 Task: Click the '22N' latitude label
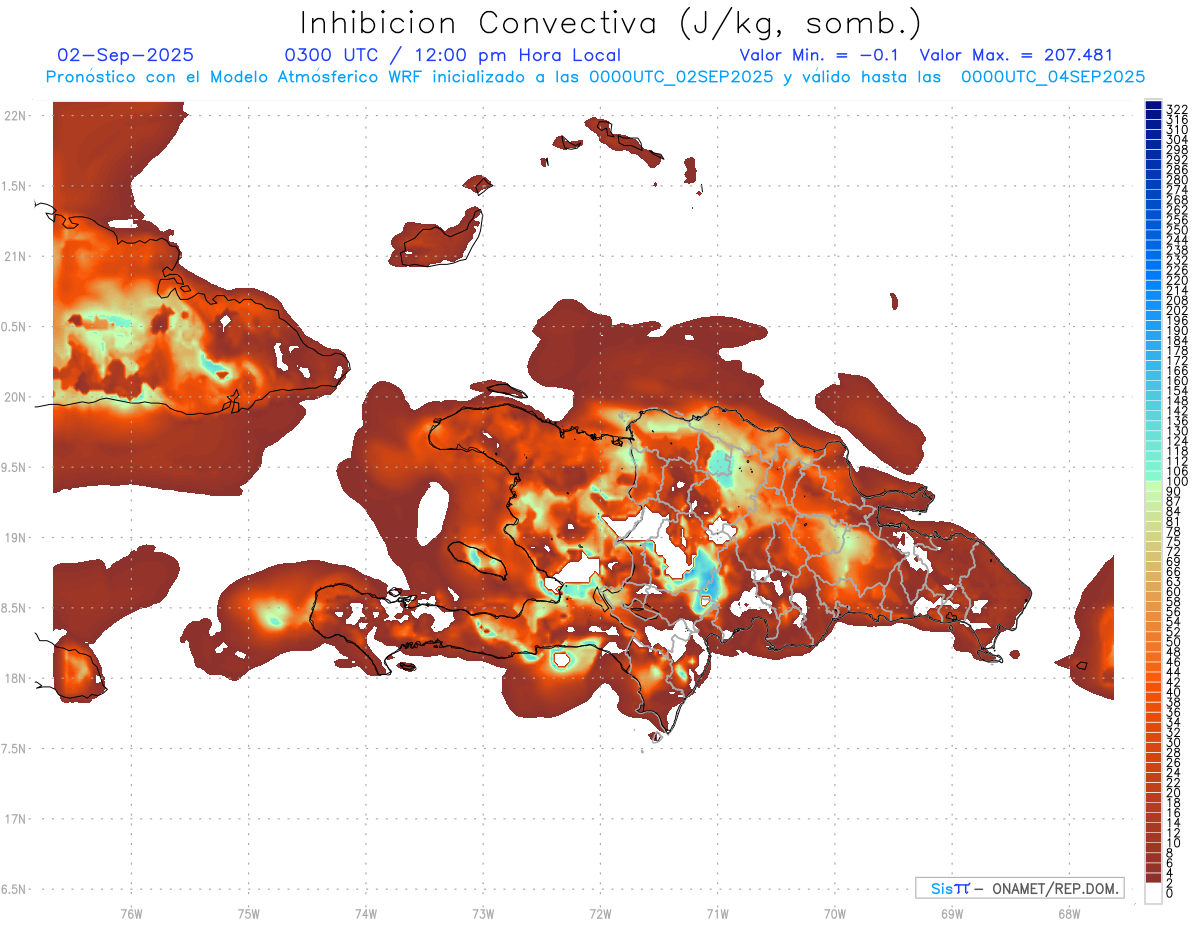(x=15, y=116)
